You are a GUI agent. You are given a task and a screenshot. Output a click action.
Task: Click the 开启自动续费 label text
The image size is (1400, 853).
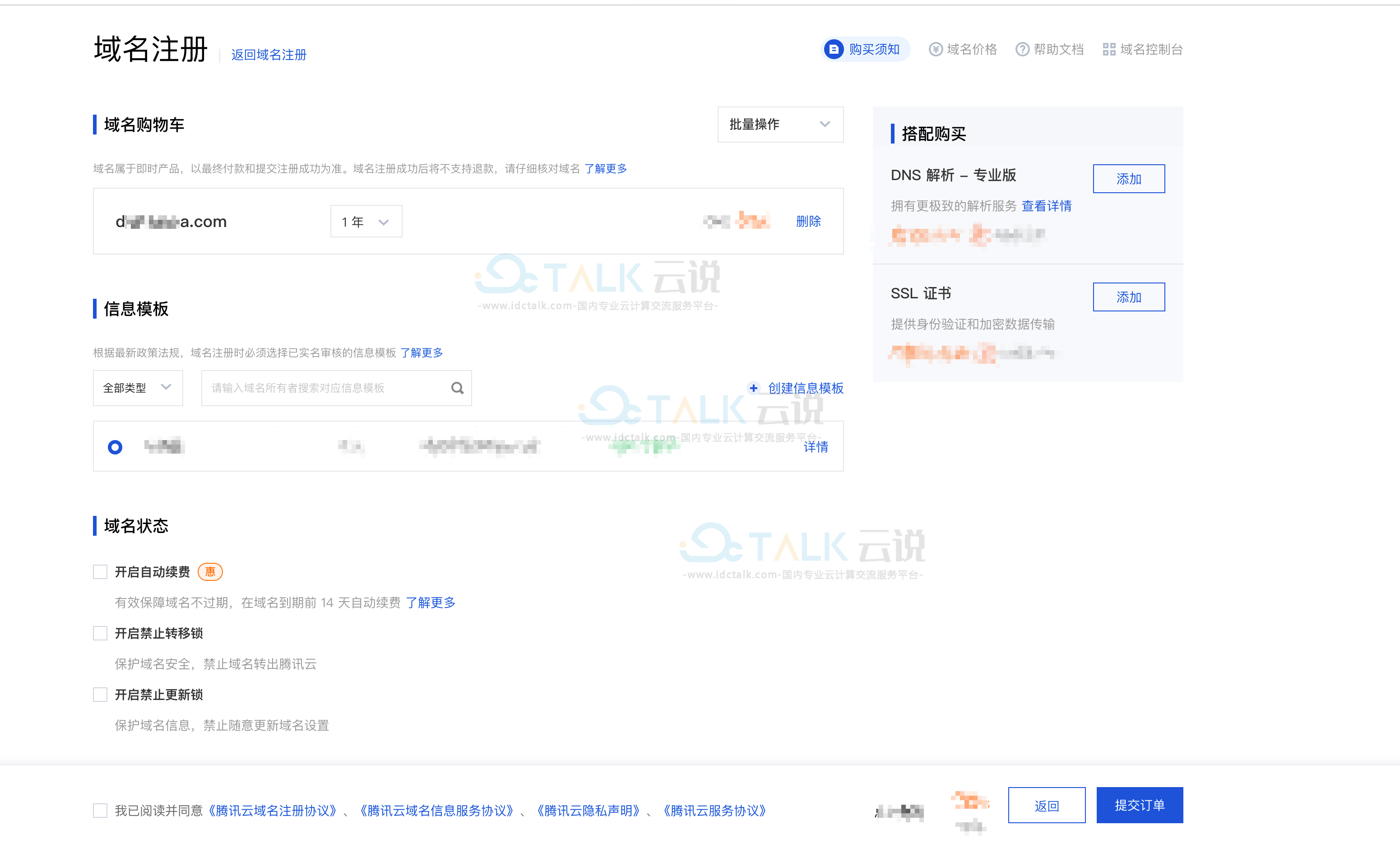tap(152, 571)
